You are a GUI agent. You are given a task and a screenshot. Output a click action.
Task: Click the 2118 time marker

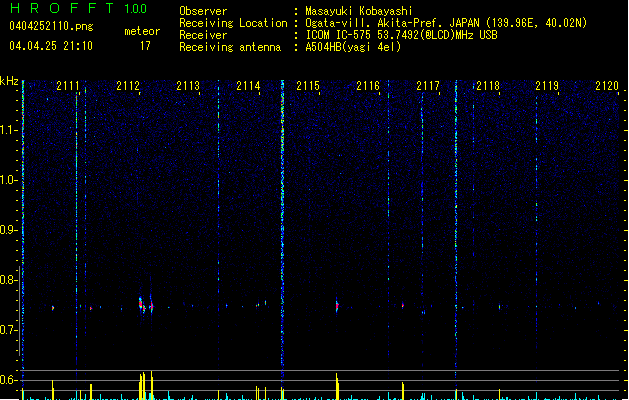coord(488,86)
